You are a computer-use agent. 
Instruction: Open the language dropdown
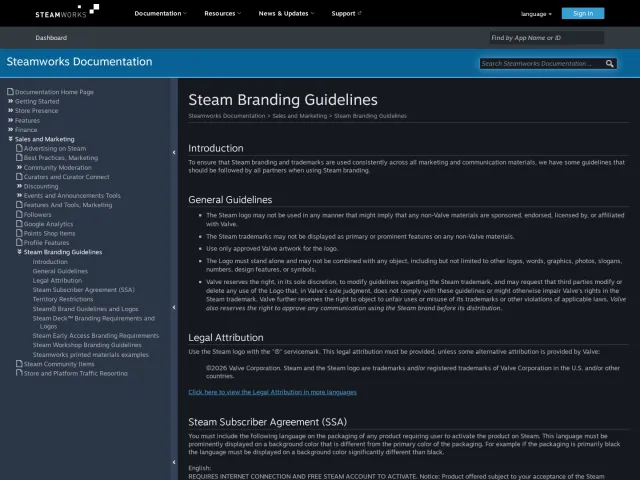point(536,14)
